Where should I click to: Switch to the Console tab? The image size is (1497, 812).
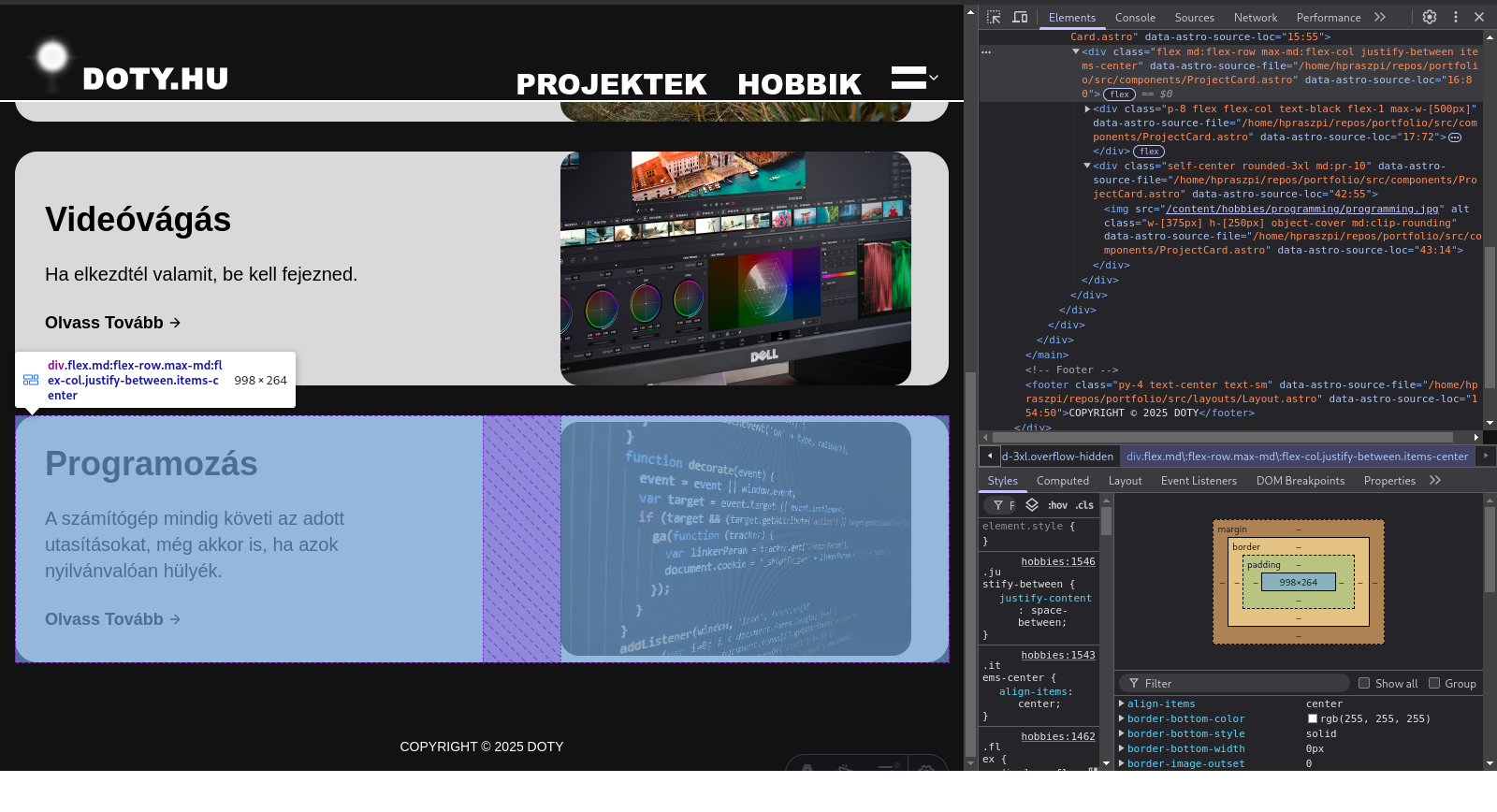[x=1135, y=18]
